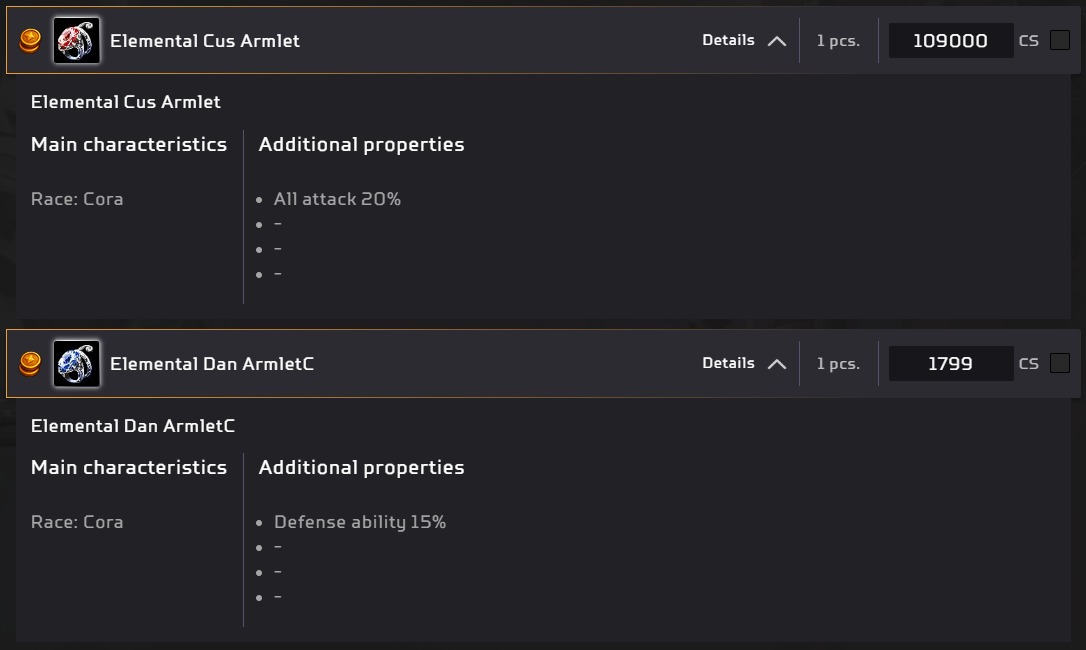
Task: Click the gold coin icon beside Elemental Cus Armlet
Action: pyautogui.click(x=30, y=40)
